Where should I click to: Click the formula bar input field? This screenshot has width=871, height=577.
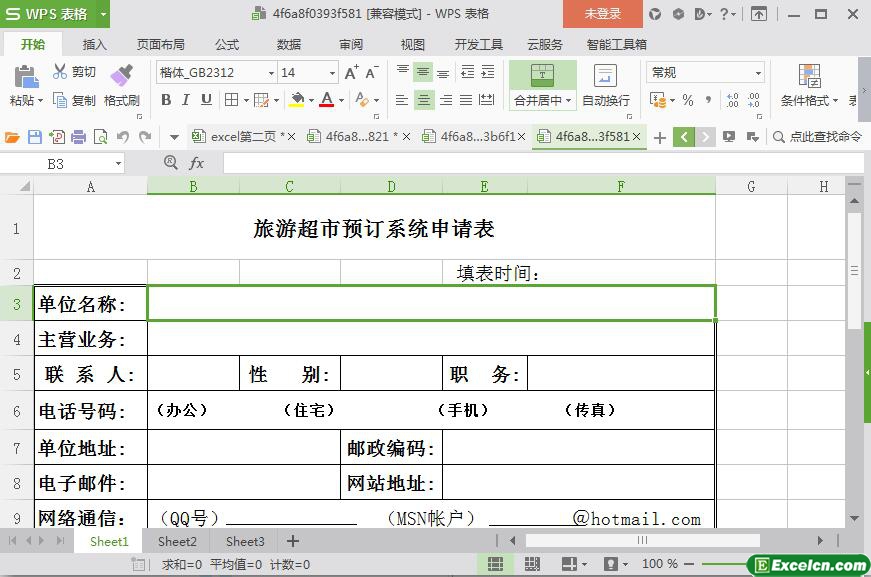543,163
